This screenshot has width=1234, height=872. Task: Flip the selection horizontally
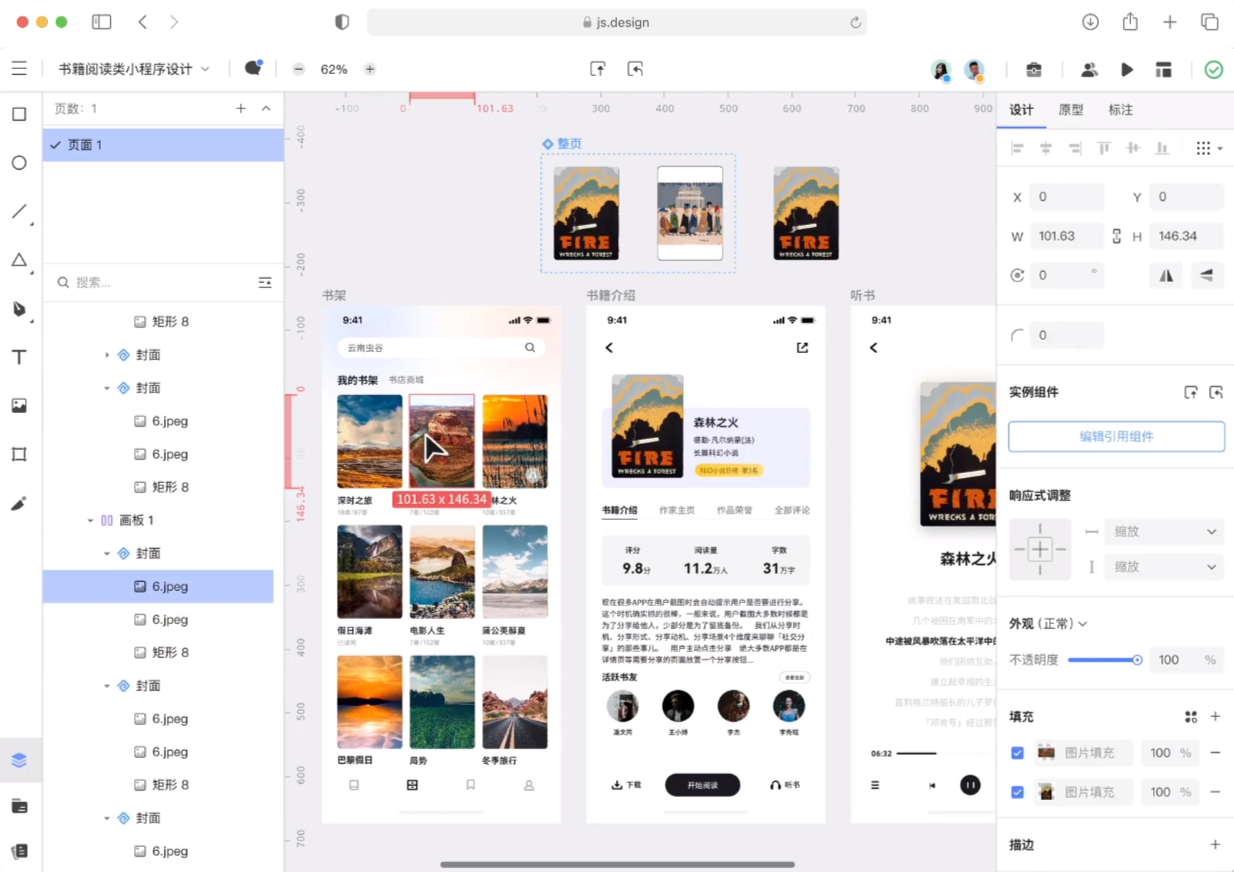pos(1166,275)
